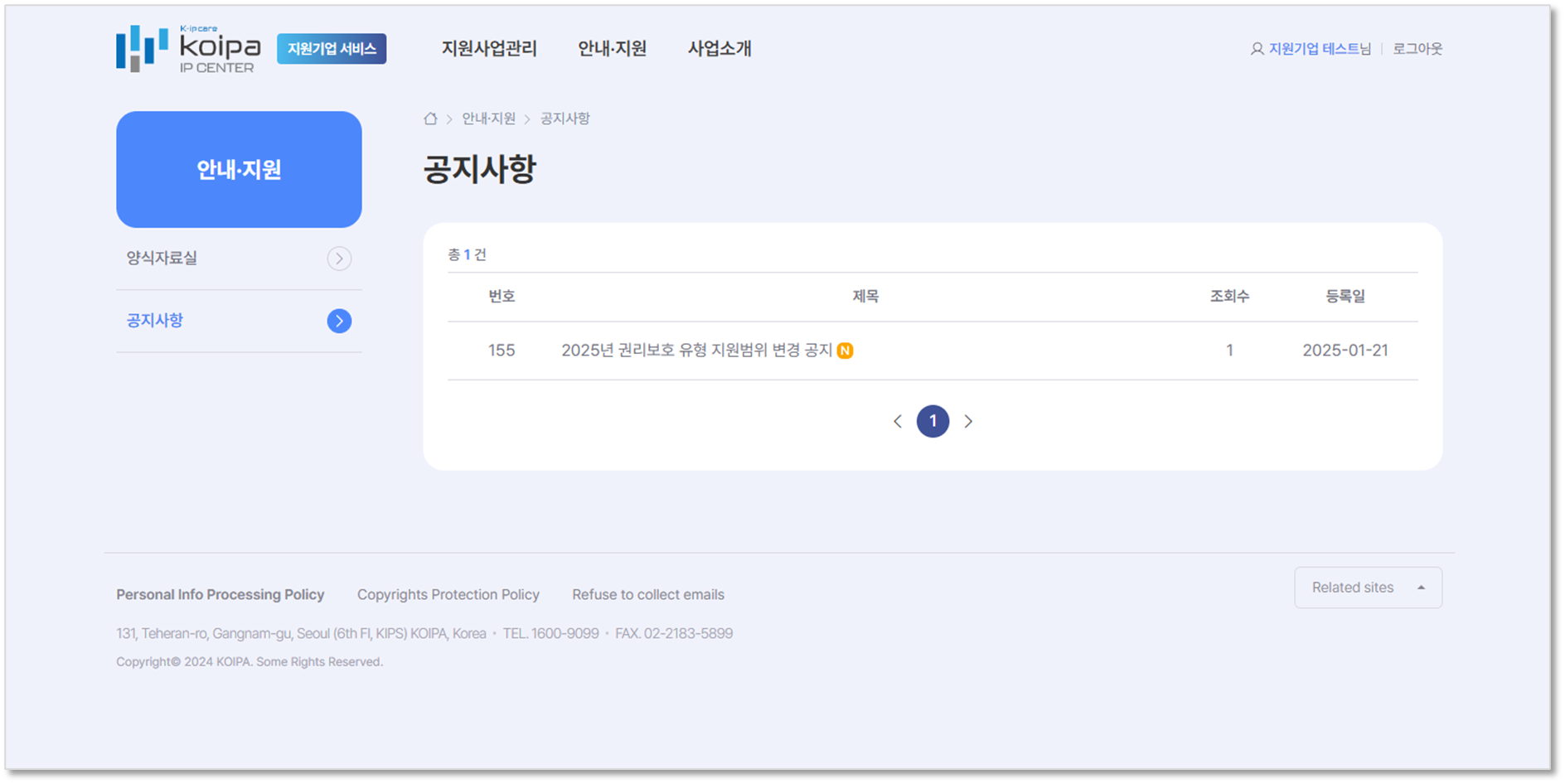
Task: Go to previous page arrow
Action: [898, 422]
